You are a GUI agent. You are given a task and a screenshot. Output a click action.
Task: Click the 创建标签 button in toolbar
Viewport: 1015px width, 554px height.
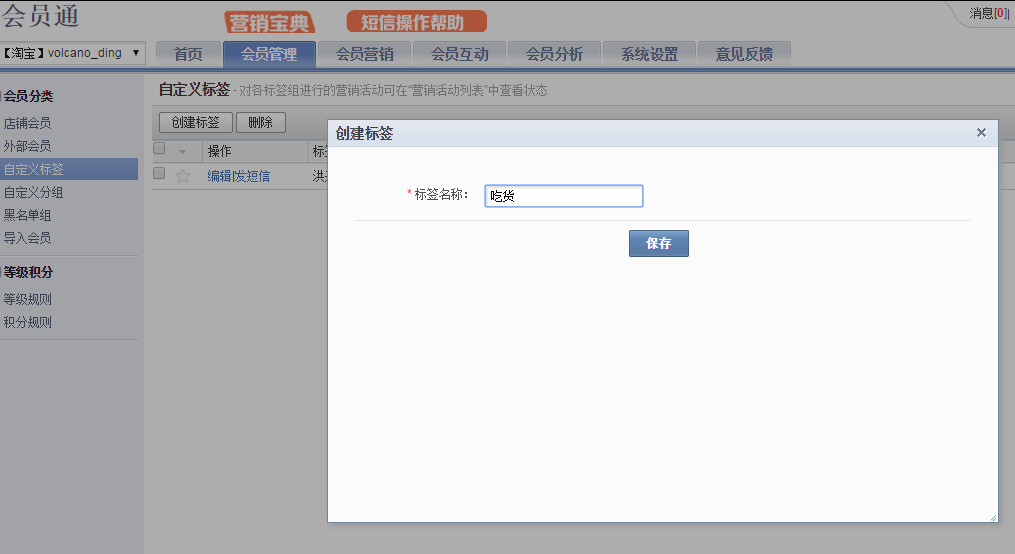pos(196,122)
